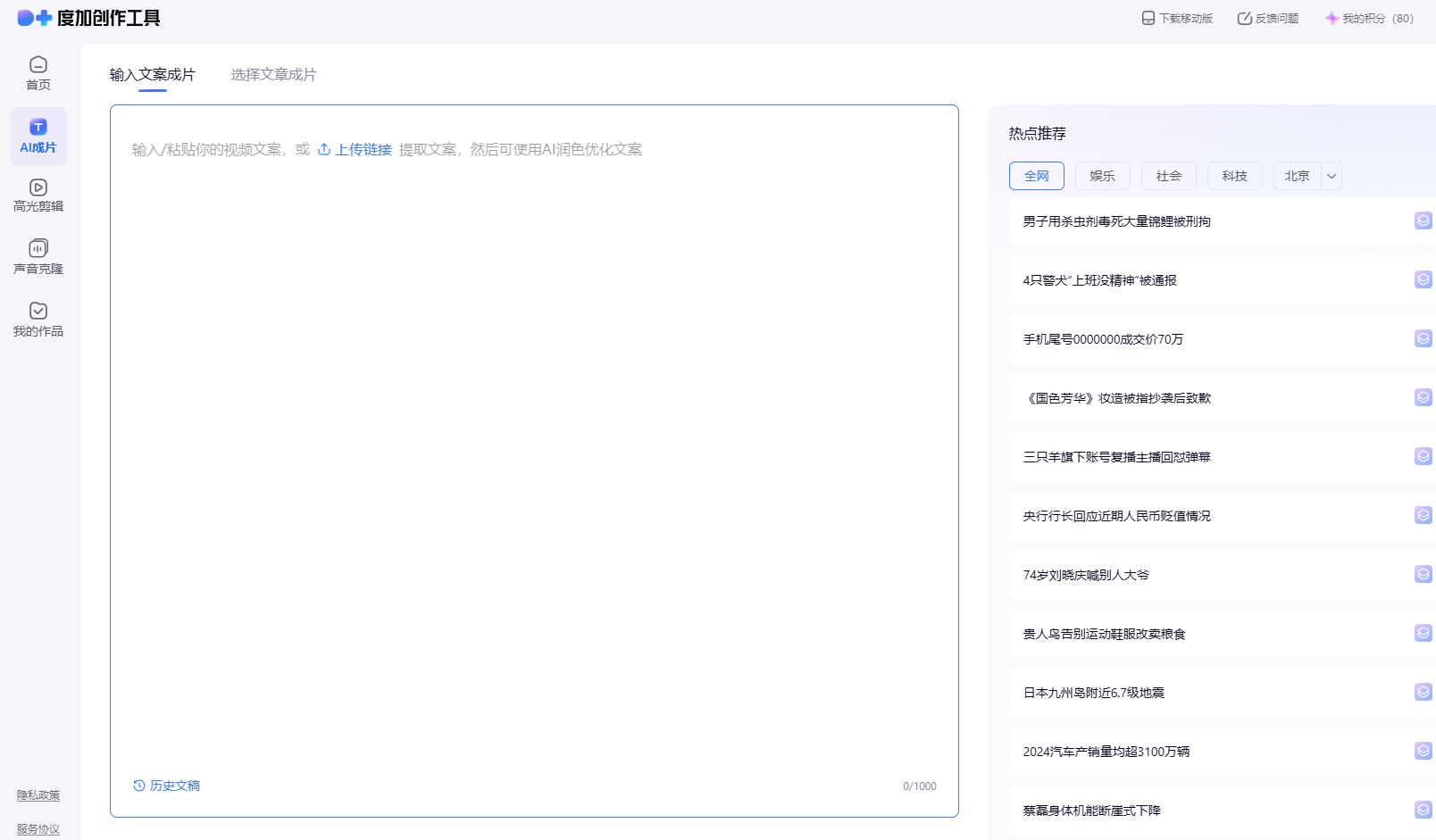Select AI成片 in the sidebar
The height and width of the screenshot is (840, 1436).
click(x=38, y=137)
